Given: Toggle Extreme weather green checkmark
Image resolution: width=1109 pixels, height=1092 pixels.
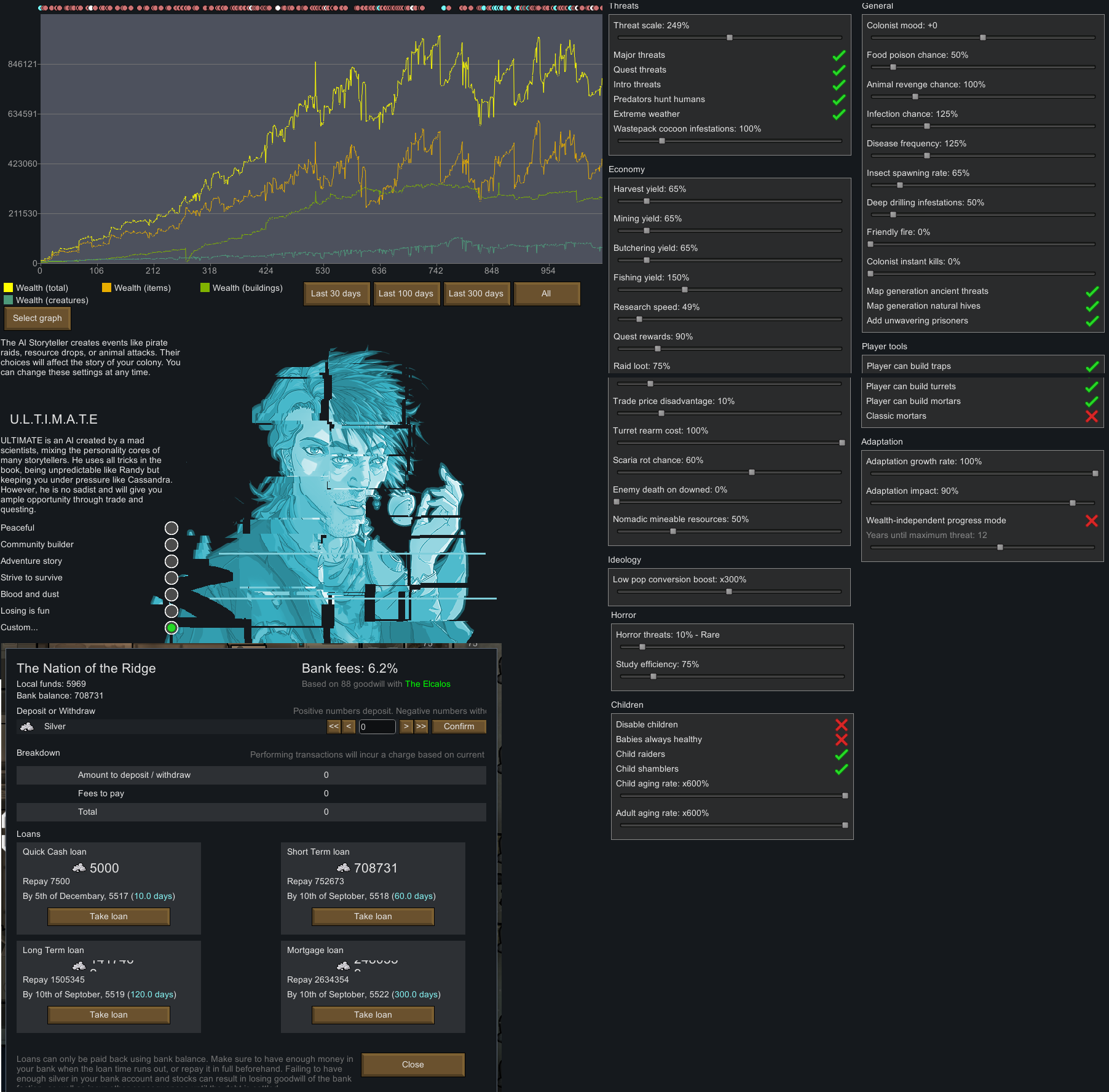Looking at the screenshot, I should tap(839, 114).
